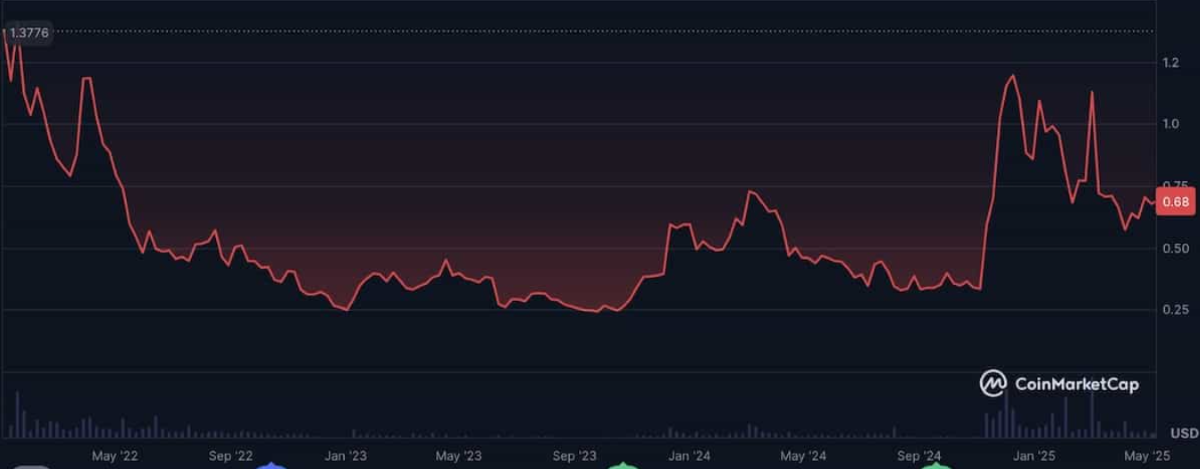Select the May '25 date label
The height and width of the screenshot is (469, 1200).
point(1148,455)
